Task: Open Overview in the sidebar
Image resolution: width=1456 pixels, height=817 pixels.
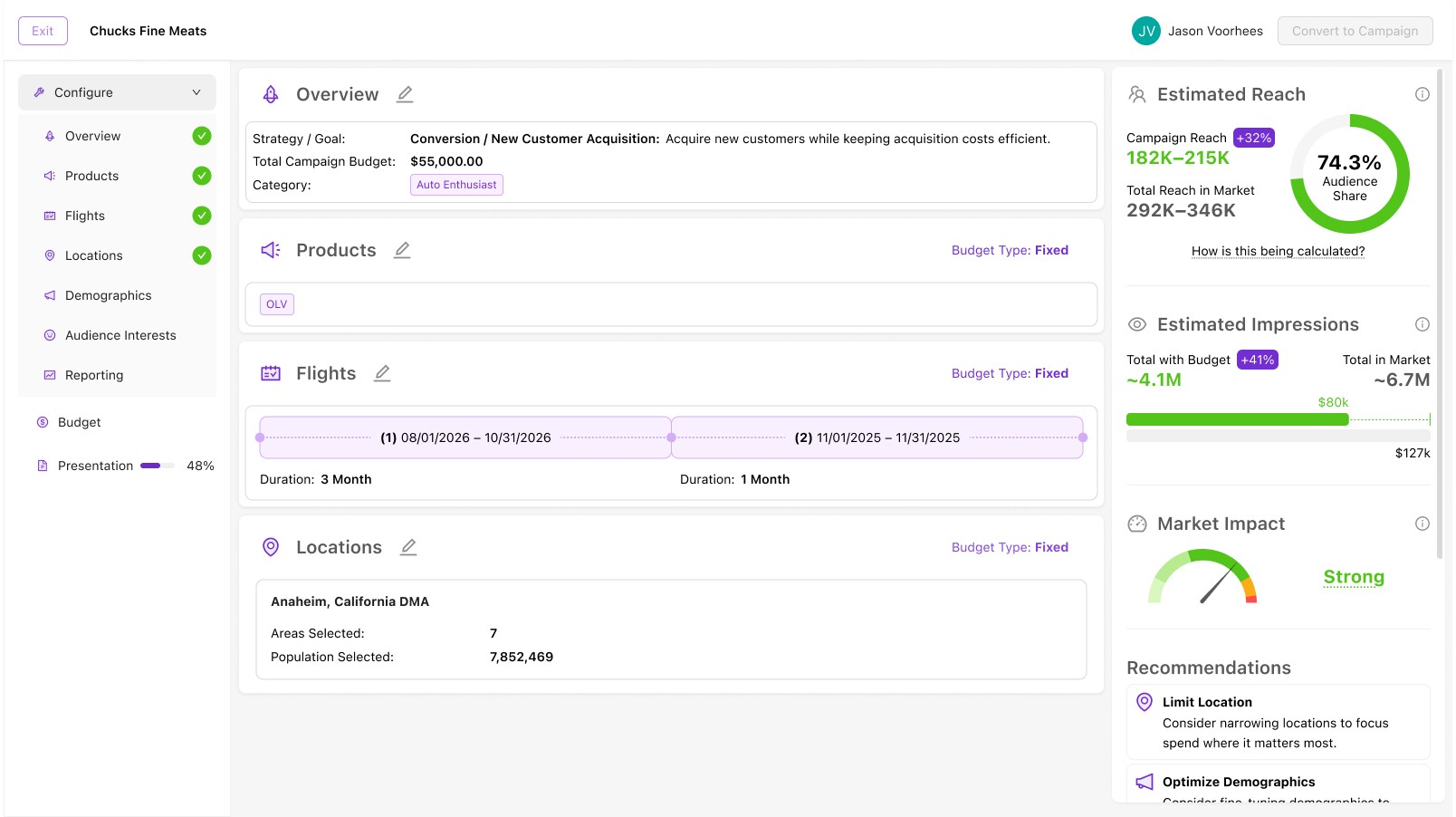Action: tap(117, 136)
